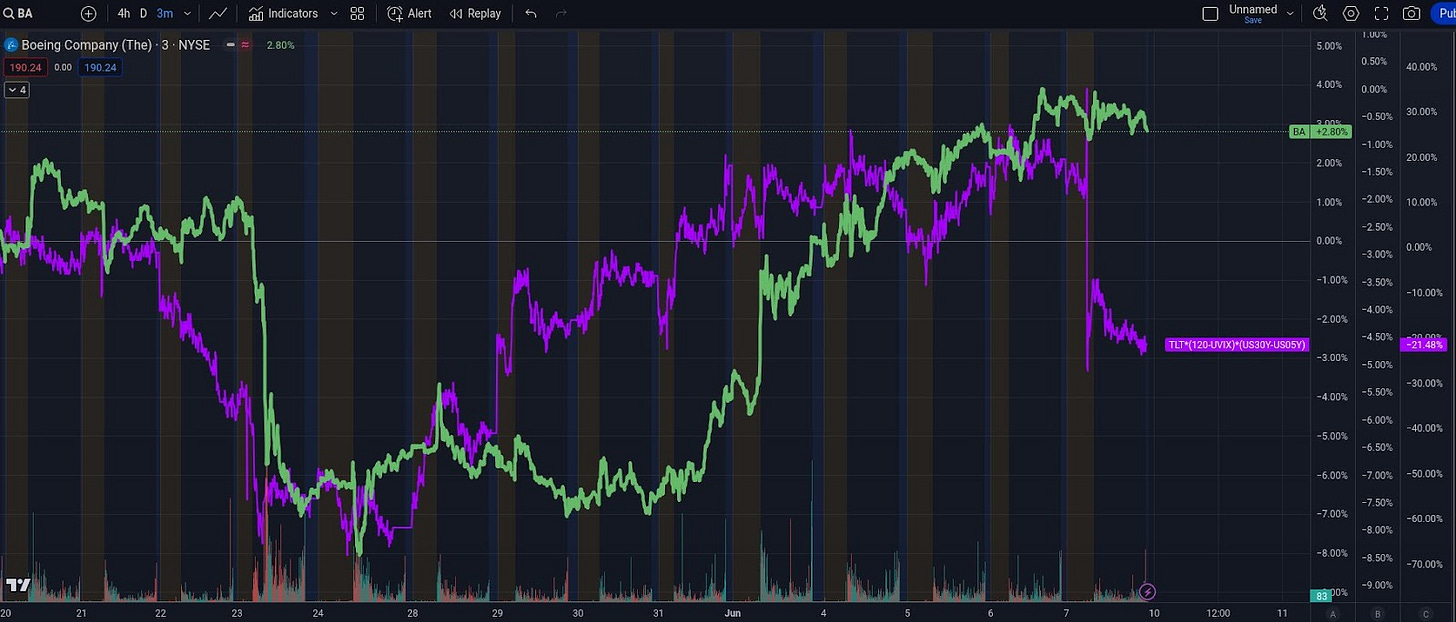The height and width of the screenshot is (622, 1456).
Task: Toggle the flat line status icon in the legend
Action: click(231, 45)
